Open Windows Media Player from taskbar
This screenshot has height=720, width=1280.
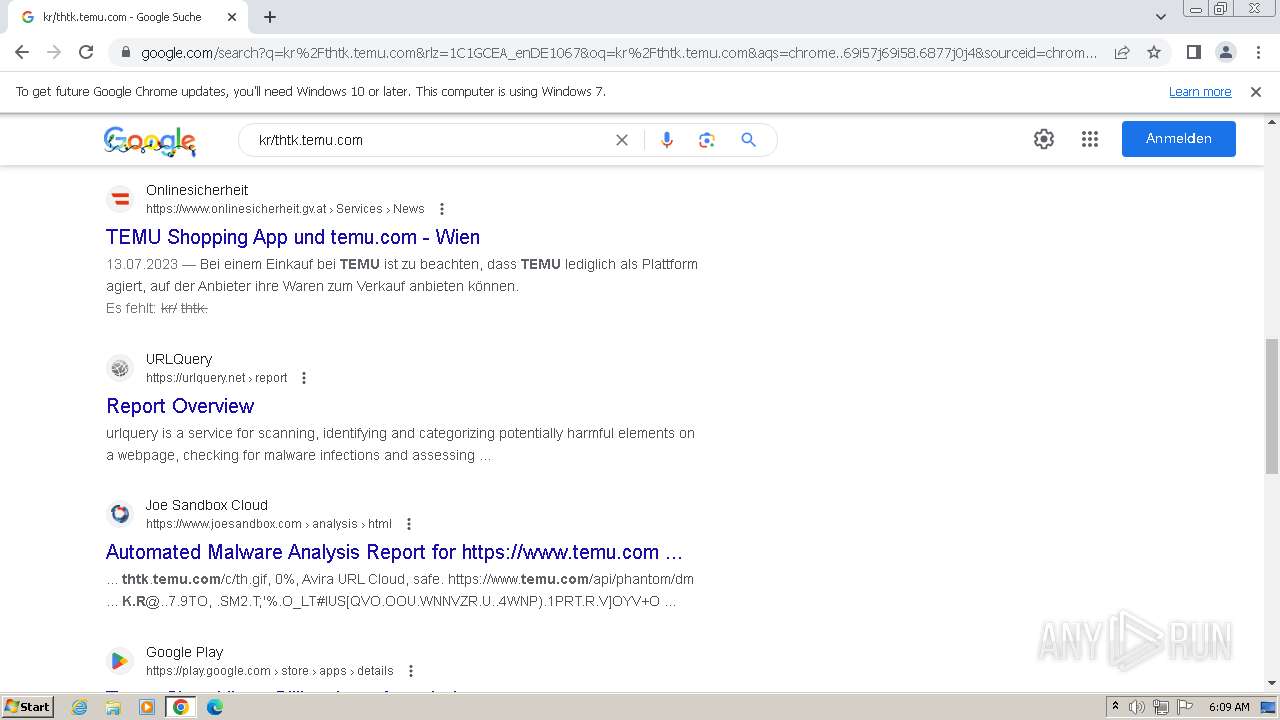point(147,707)
